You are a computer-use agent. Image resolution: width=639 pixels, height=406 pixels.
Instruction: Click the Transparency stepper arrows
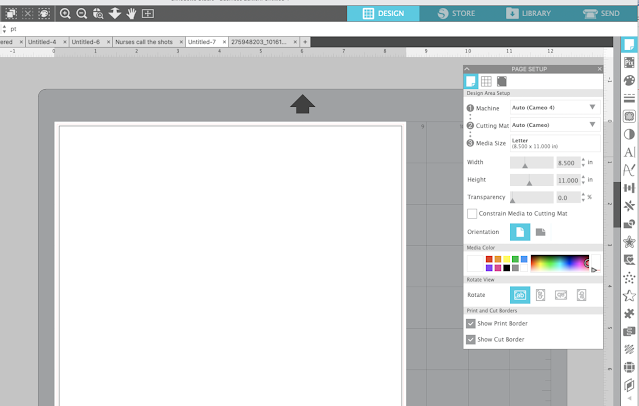(583, 197)
